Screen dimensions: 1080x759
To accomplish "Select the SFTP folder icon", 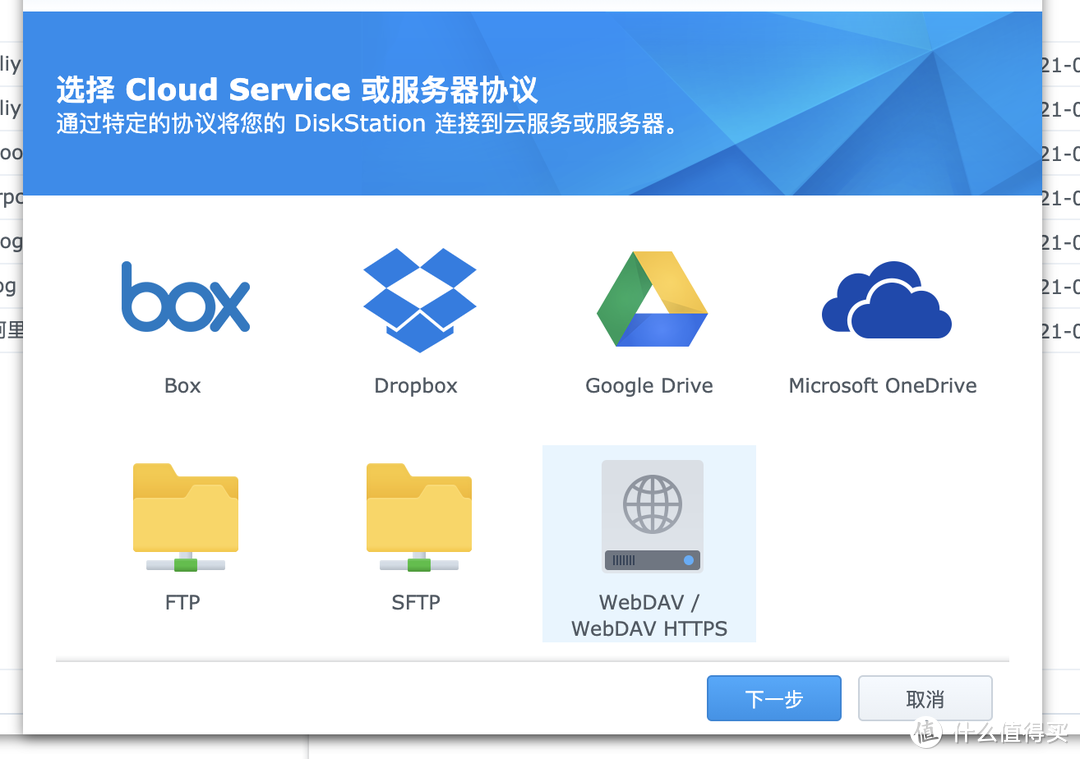I will pos(419,517).
